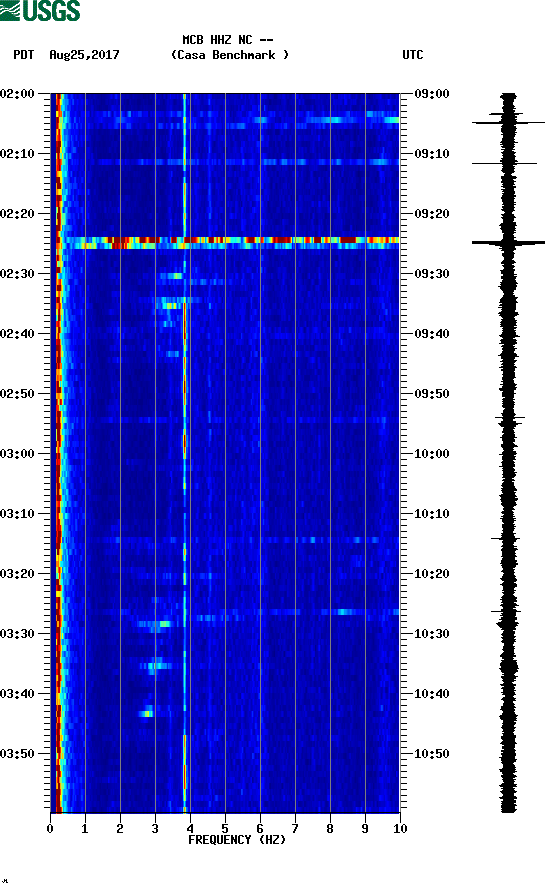
Task: Click the 09:50 UTC time label
Action: (432, 394)
